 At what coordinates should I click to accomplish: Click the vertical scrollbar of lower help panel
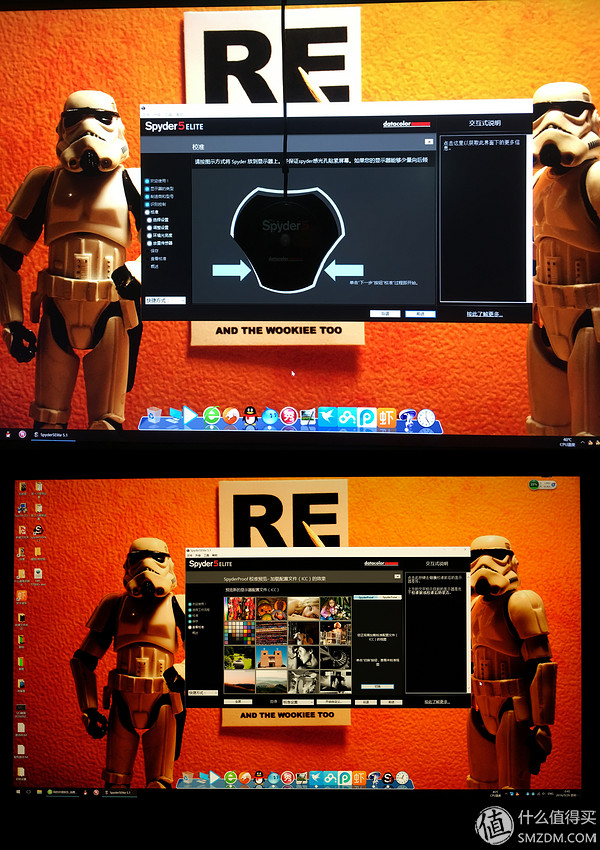pos(468,632)
